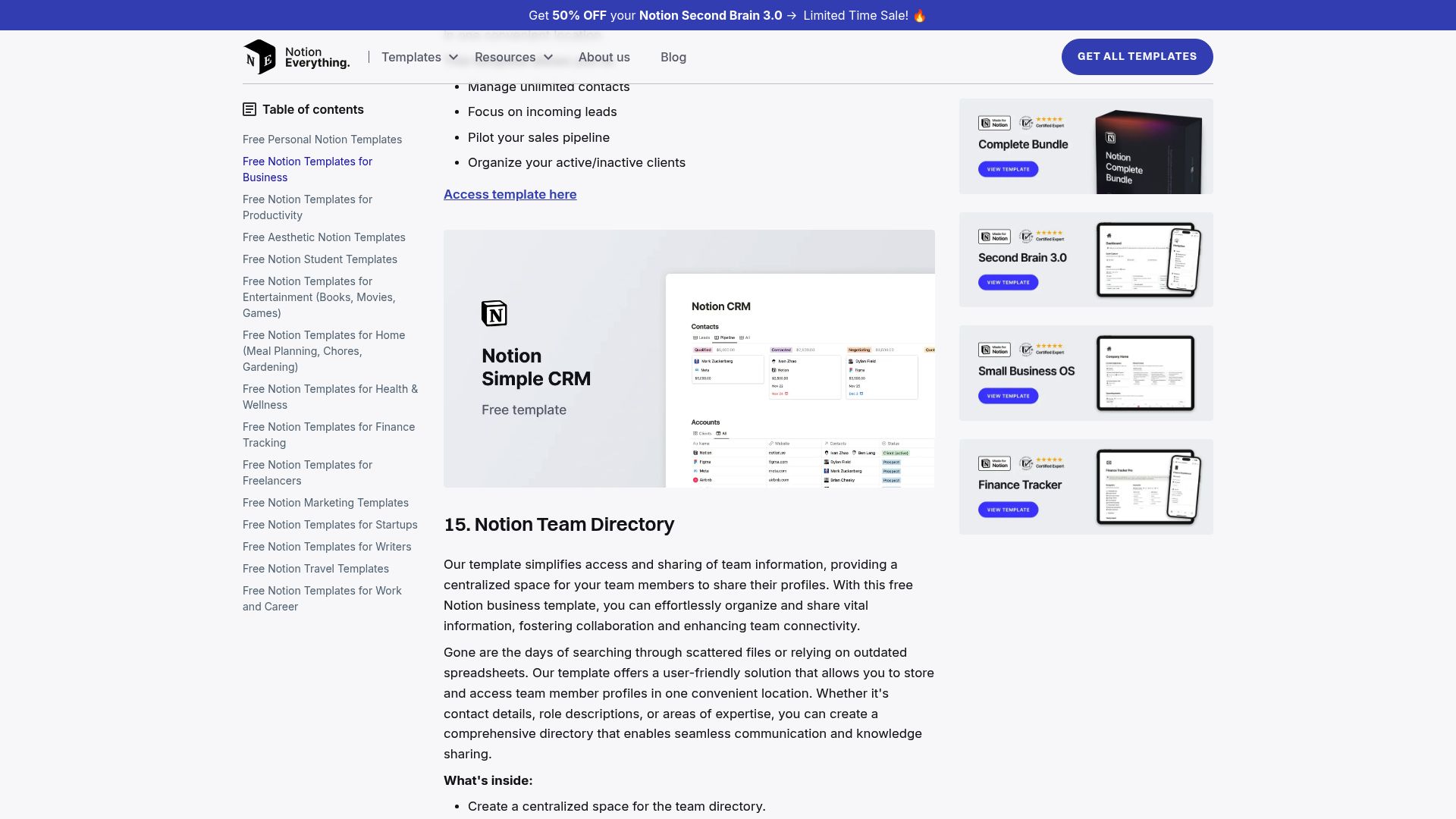Go to the About us page
Screen dimensions: 1456x819
(x=604, y=57)
